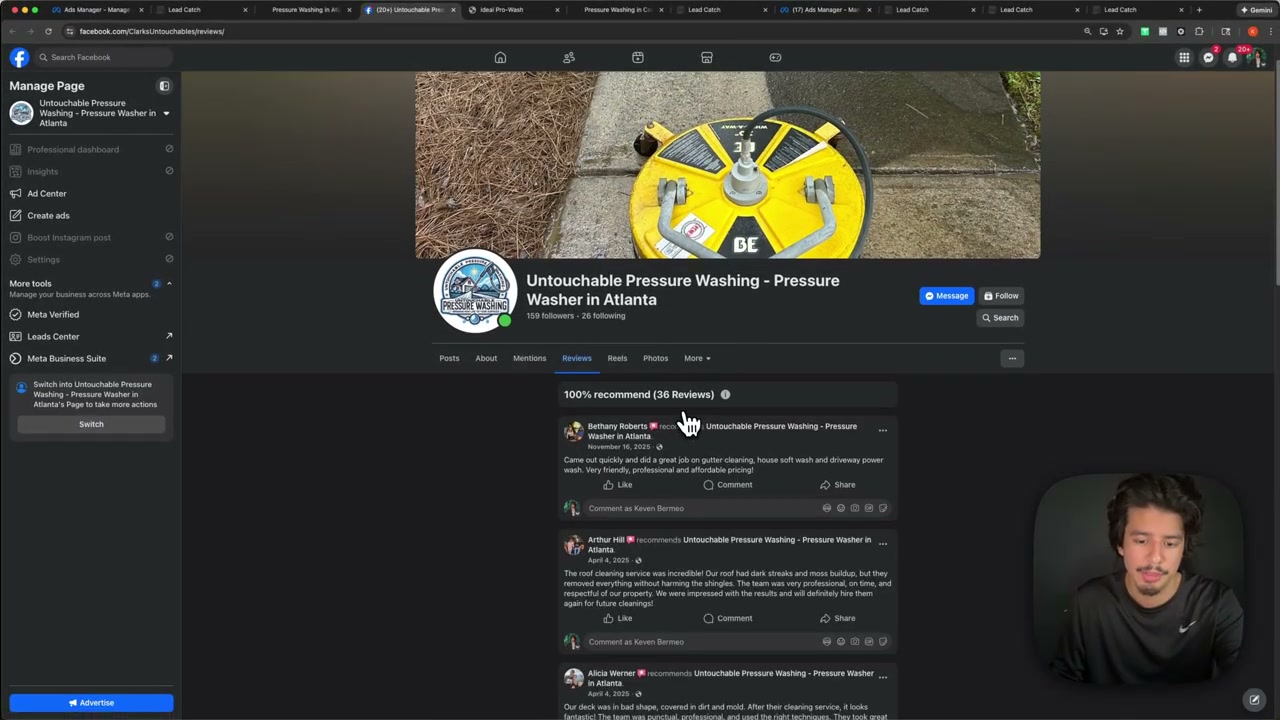Collapse the More tools section
Viewport: 1280px width, 720px height.
169,284
